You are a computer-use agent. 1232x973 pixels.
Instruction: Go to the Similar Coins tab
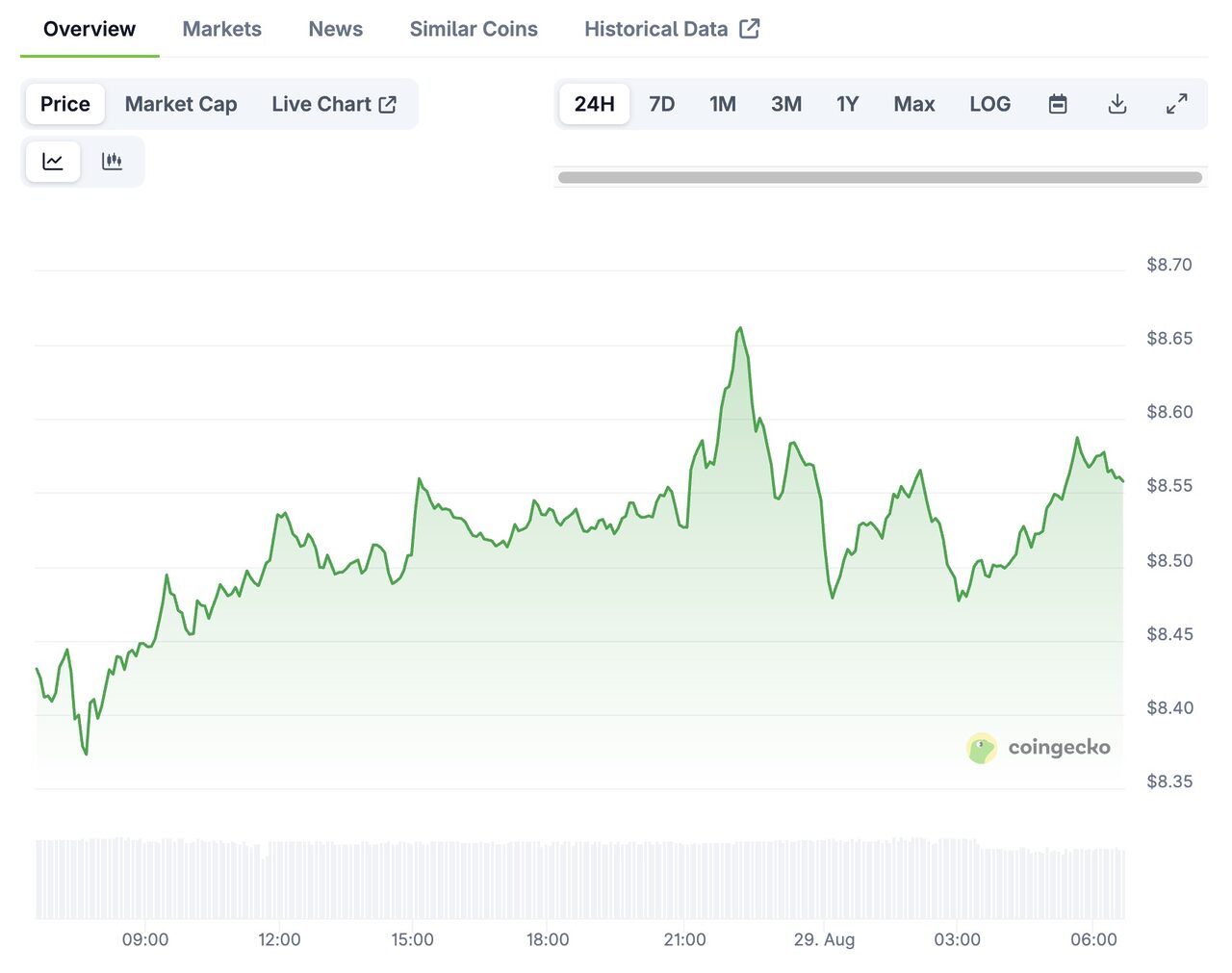[474, 29]
